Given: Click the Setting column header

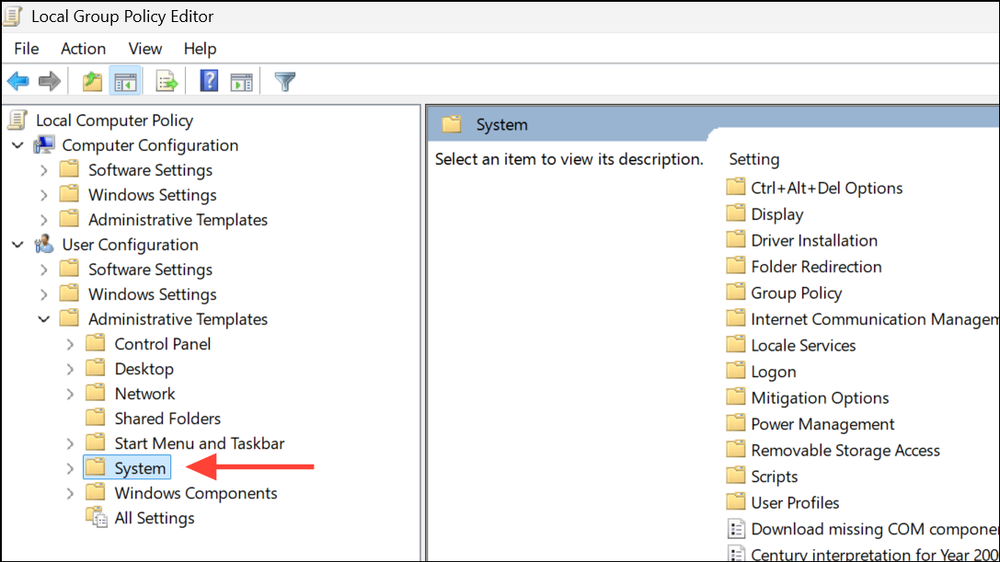Looking at the screenshot, I should [754, 159].
